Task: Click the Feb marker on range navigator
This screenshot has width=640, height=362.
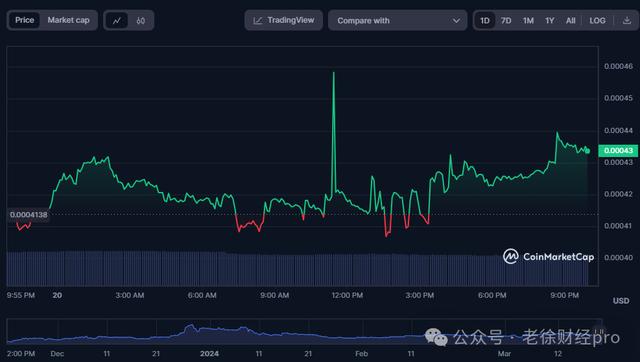Action: 361,353
